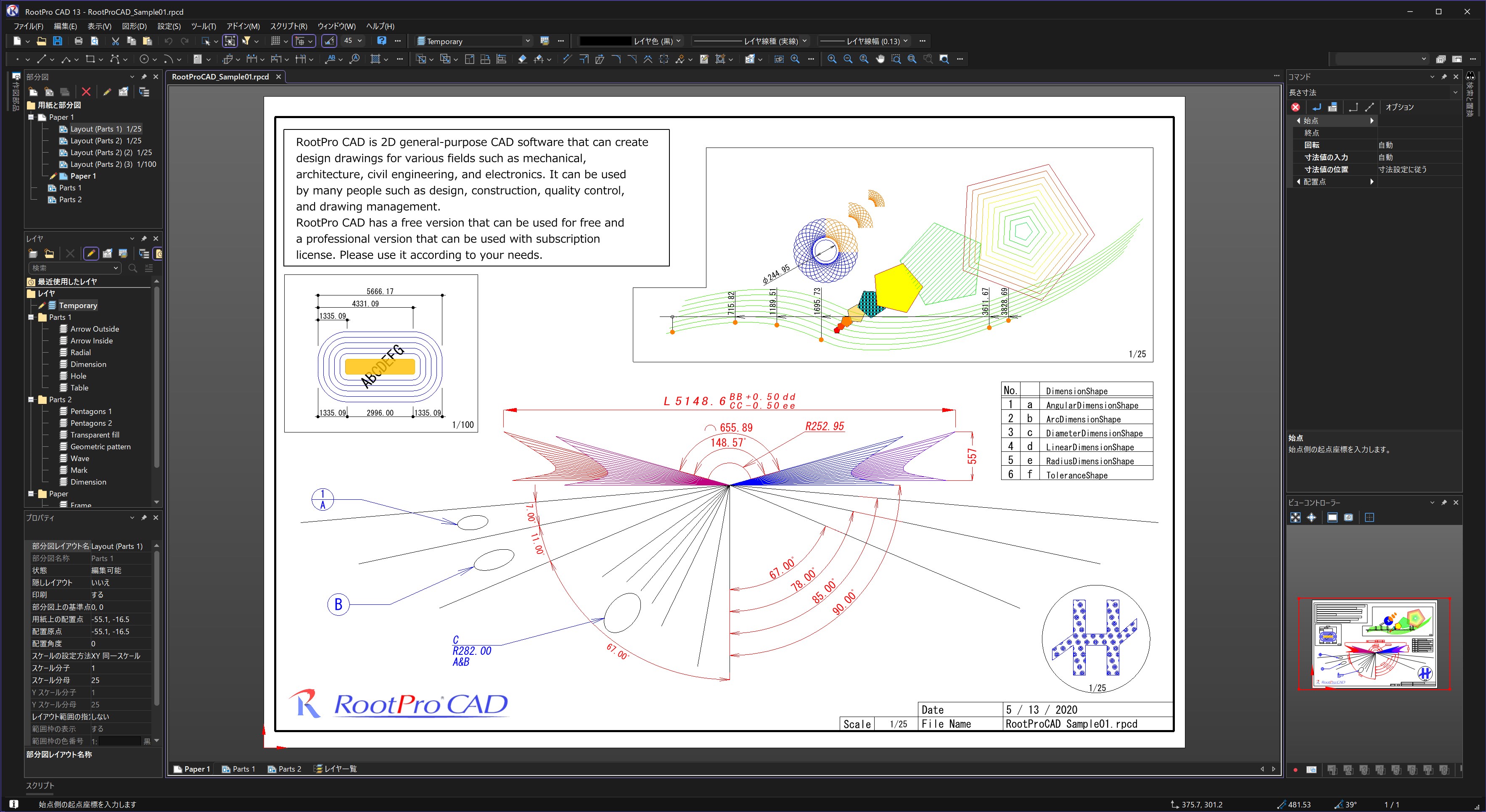Open the ファイル(F) menu
The width and height of the screenshot is (1486, 812).
coord(28,26)
